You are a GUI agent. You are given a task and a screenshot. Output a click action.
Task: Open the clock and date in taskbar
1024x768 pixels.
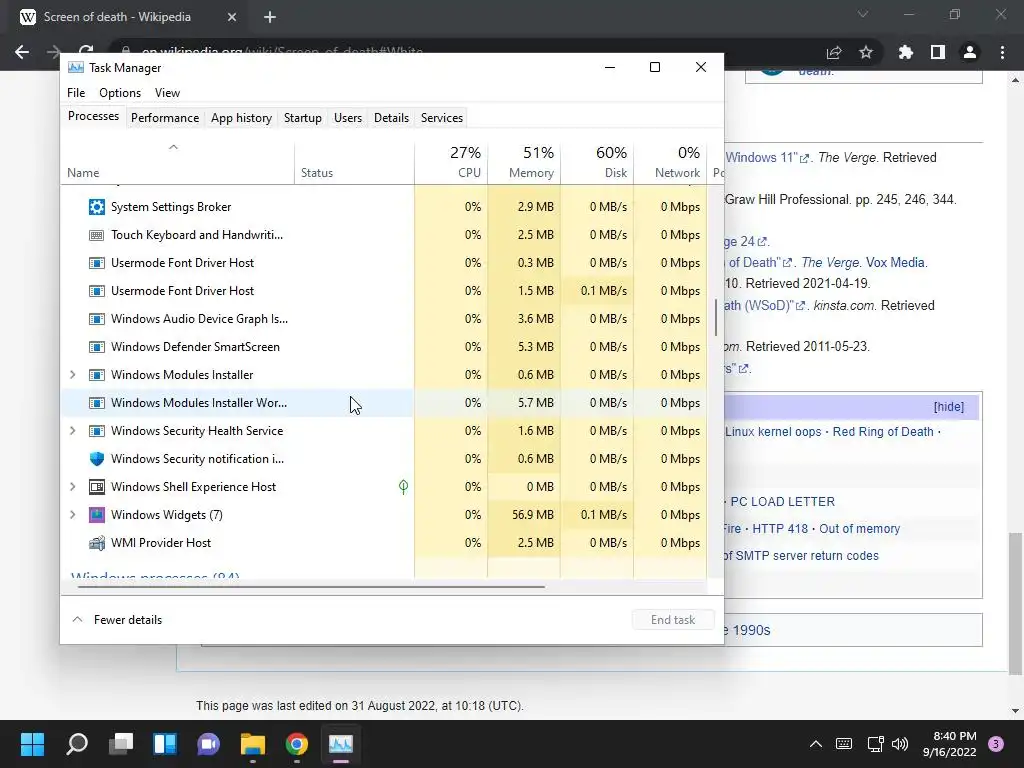pyautogui.click(x=950, y=744)
